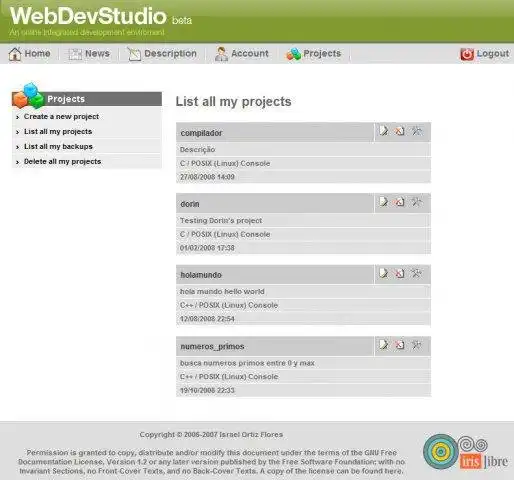Click 'C / POSIX (Linux) Console' under dorin
The image size is (514, 480).
pyautogui.click(x=225, y=234)
